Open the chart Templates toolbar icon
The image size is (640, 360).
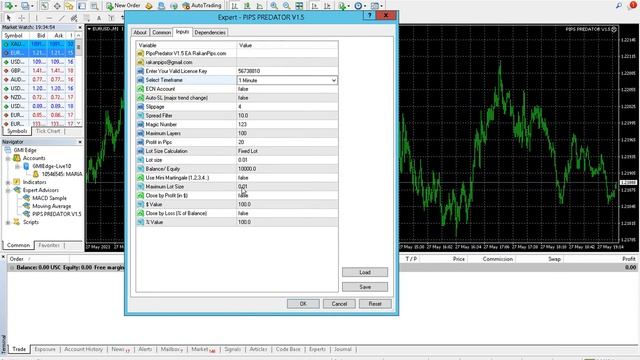pyautogui.click(x=374, y=6)
